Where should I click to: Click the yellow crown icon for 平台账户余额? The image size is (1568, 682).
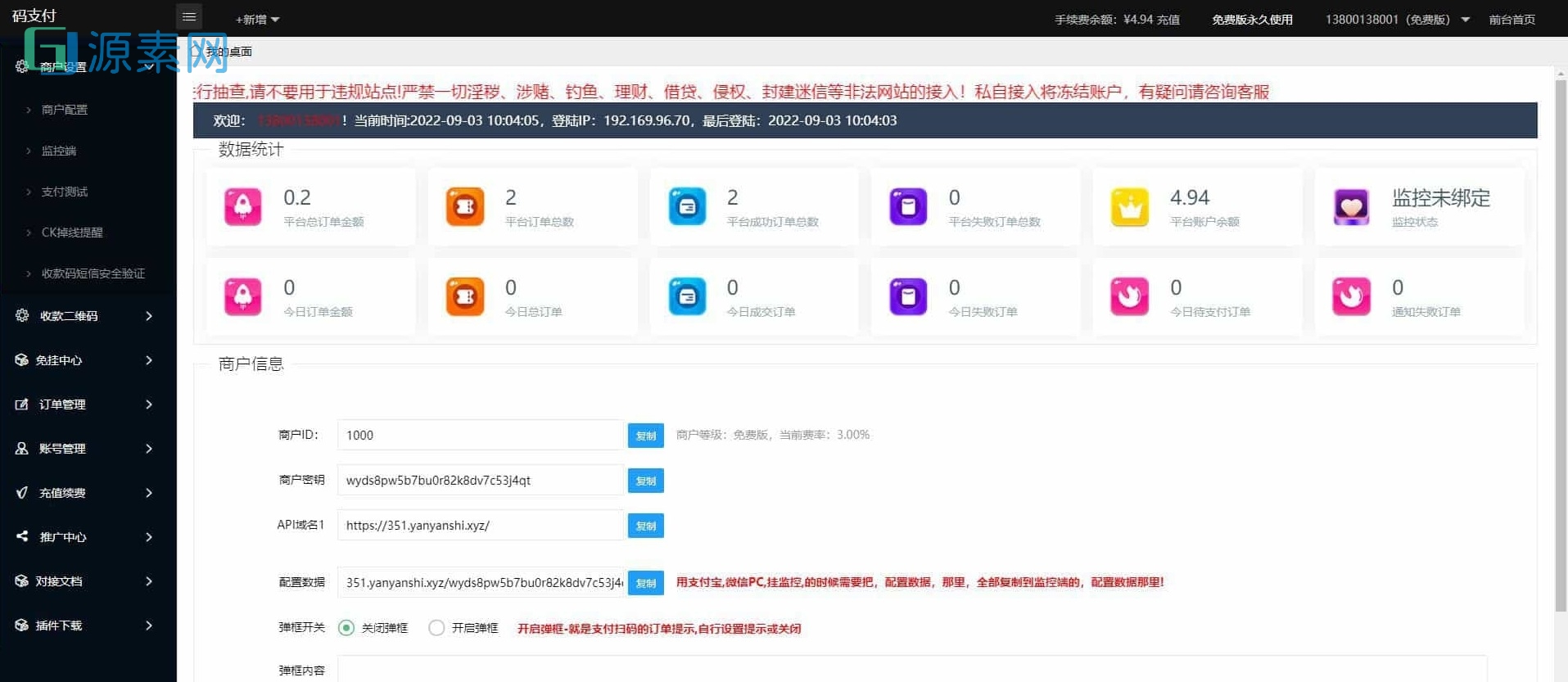pyautogui.click(x=1130, y=207)
